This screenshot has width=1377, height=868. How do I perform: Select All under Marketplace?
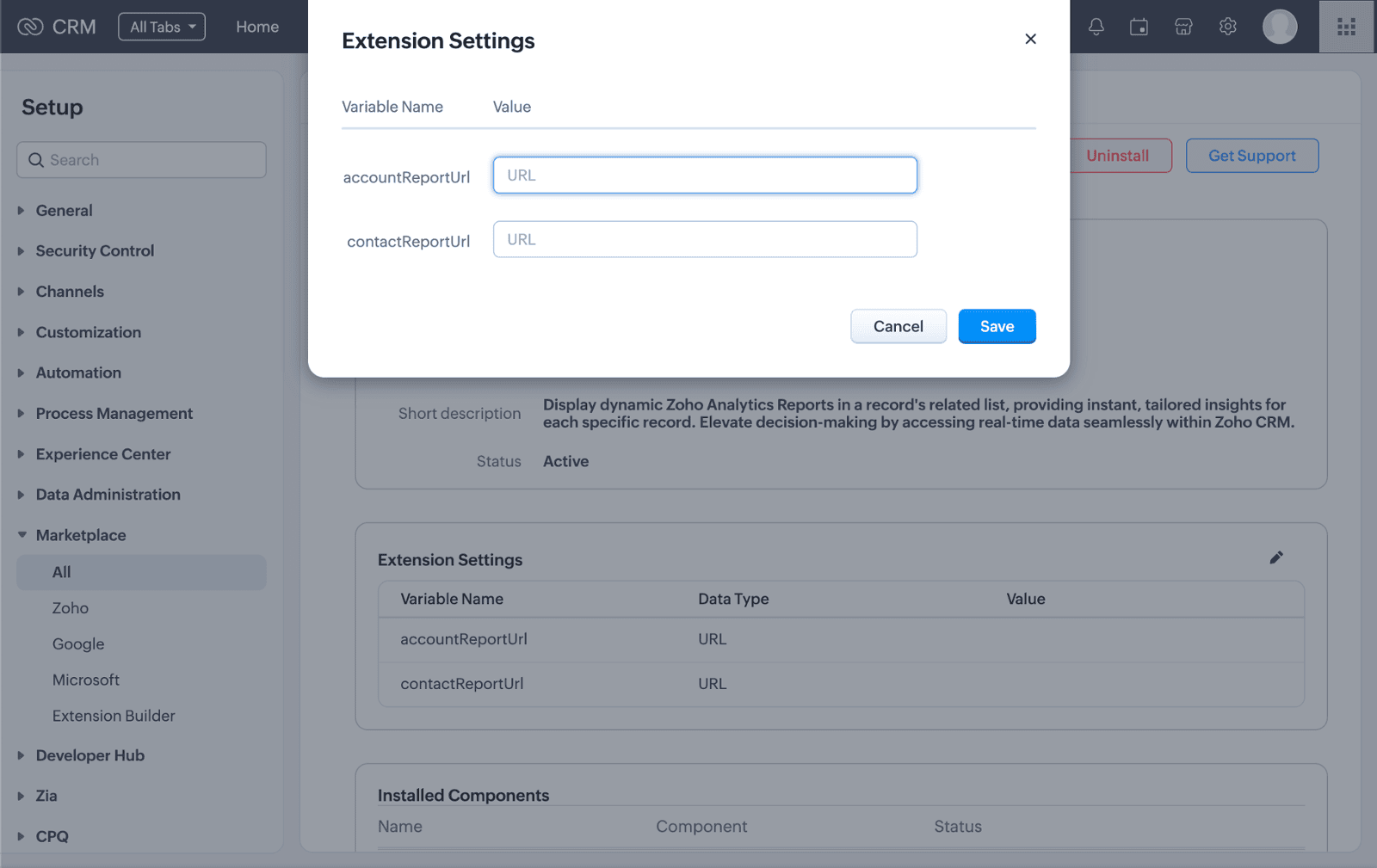coord(141,572)
